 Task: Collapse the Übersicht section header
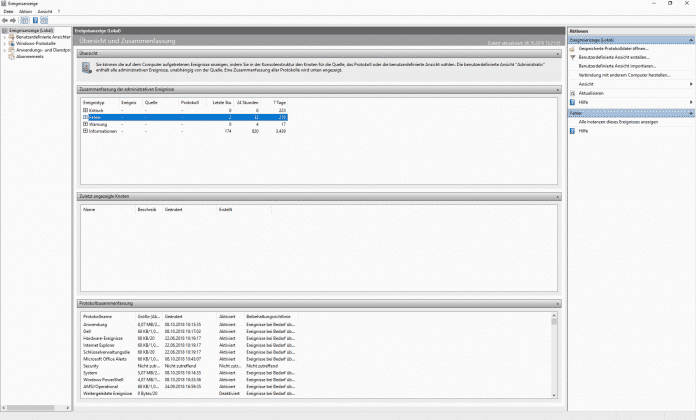coord(556,54)
